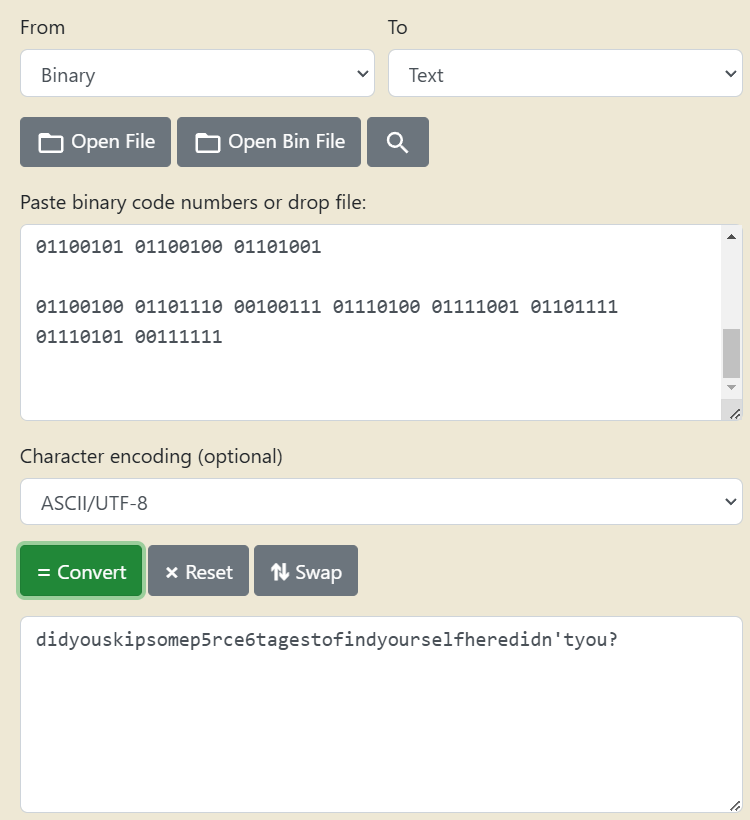Click the output box resize handle
This screenshot has height=820, width=750.
[735, 805]
